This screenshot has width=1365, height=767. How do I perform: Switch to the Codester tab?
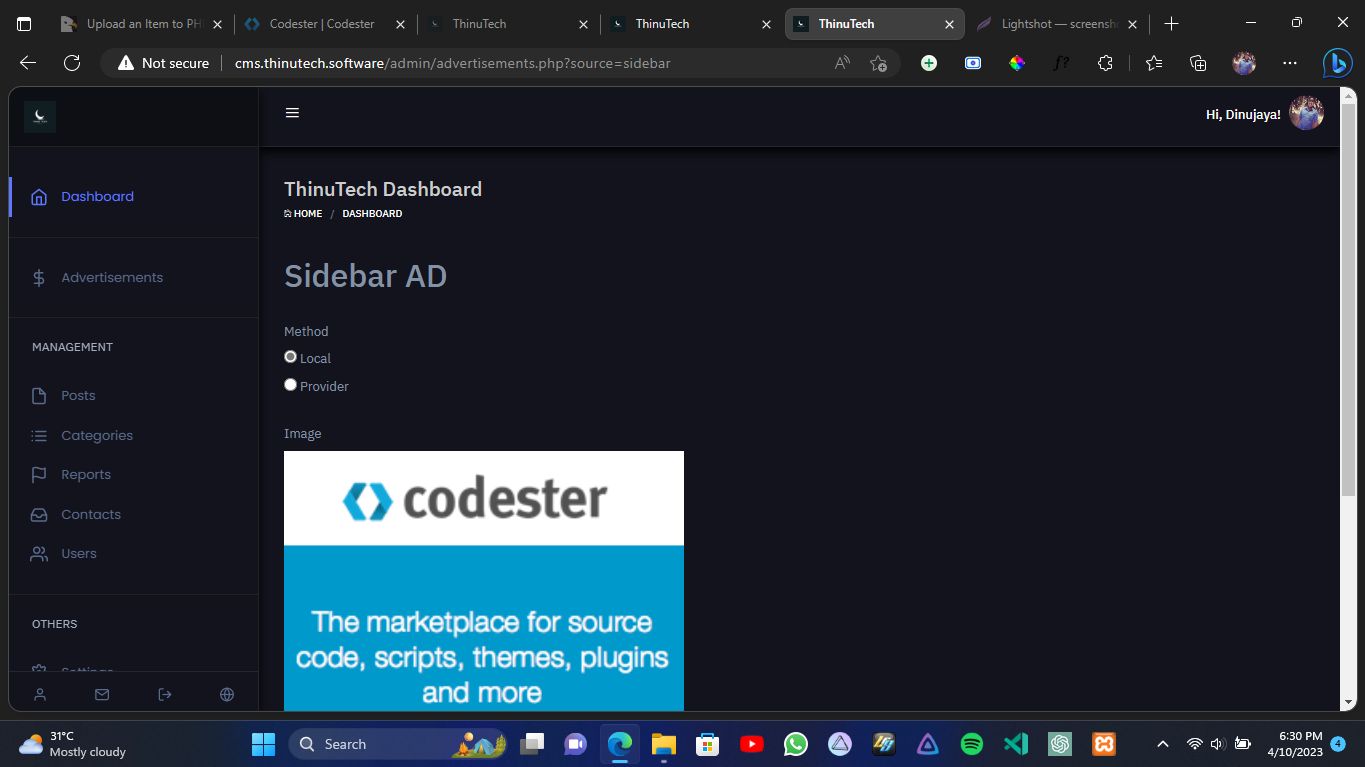[x=325, y=24]
